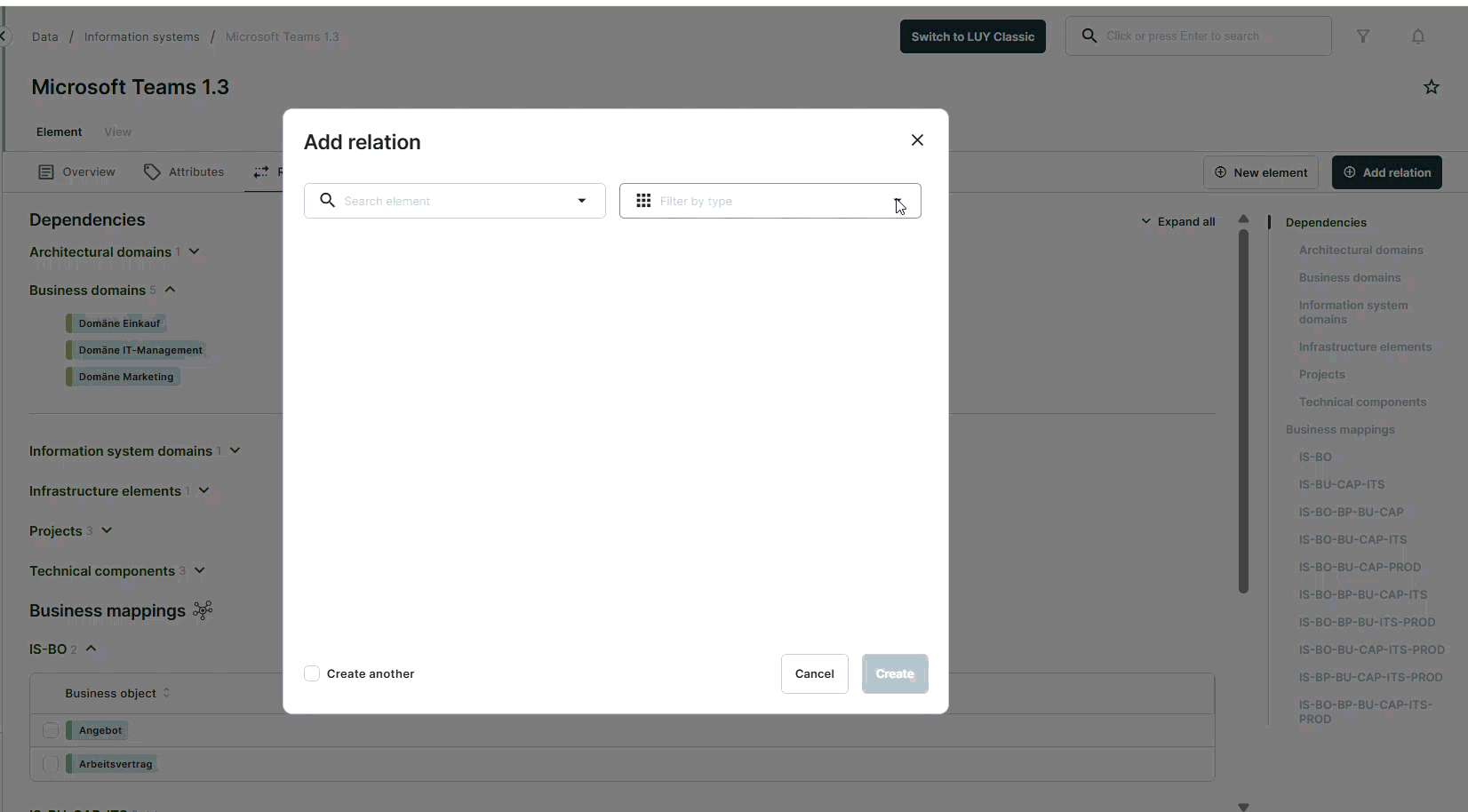Close the Add relation dialog
The image size is (1468, 812).
tap(917, 140)
